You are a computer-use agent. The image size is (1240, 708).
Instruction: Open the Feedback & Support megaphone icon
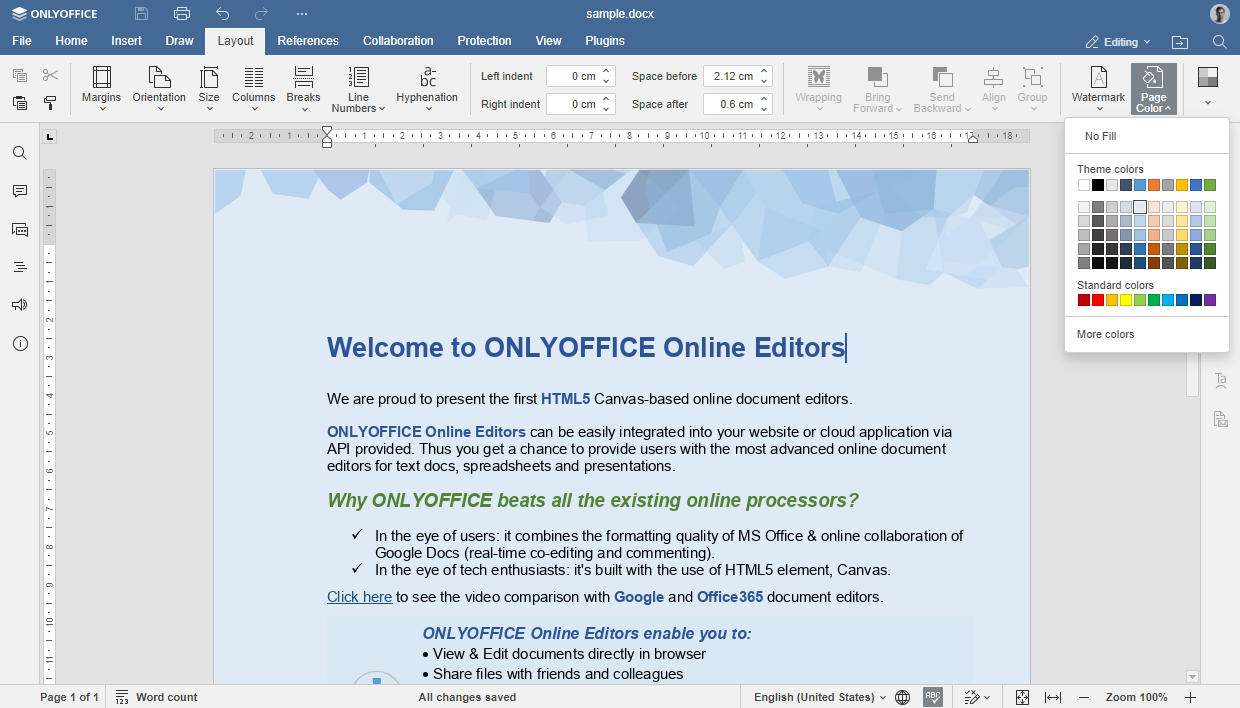click(x=19, y=305)
